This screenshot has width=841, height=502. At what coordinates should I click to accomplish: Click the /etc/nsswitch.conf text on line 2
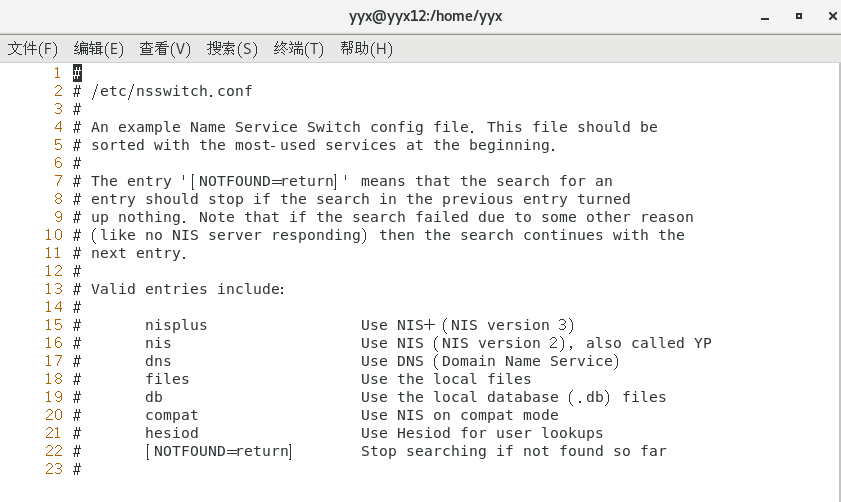[x=171, y=91]
